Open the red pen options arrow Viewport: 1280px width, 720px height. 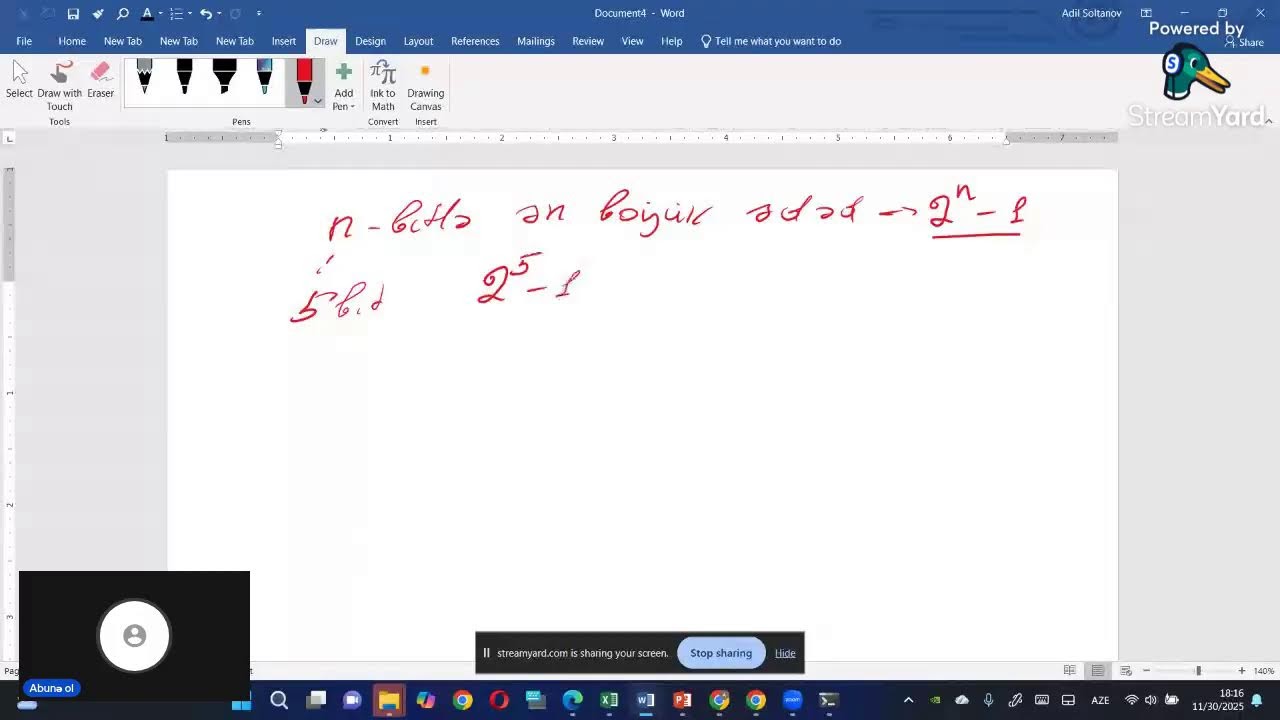[x=318, y=101]
